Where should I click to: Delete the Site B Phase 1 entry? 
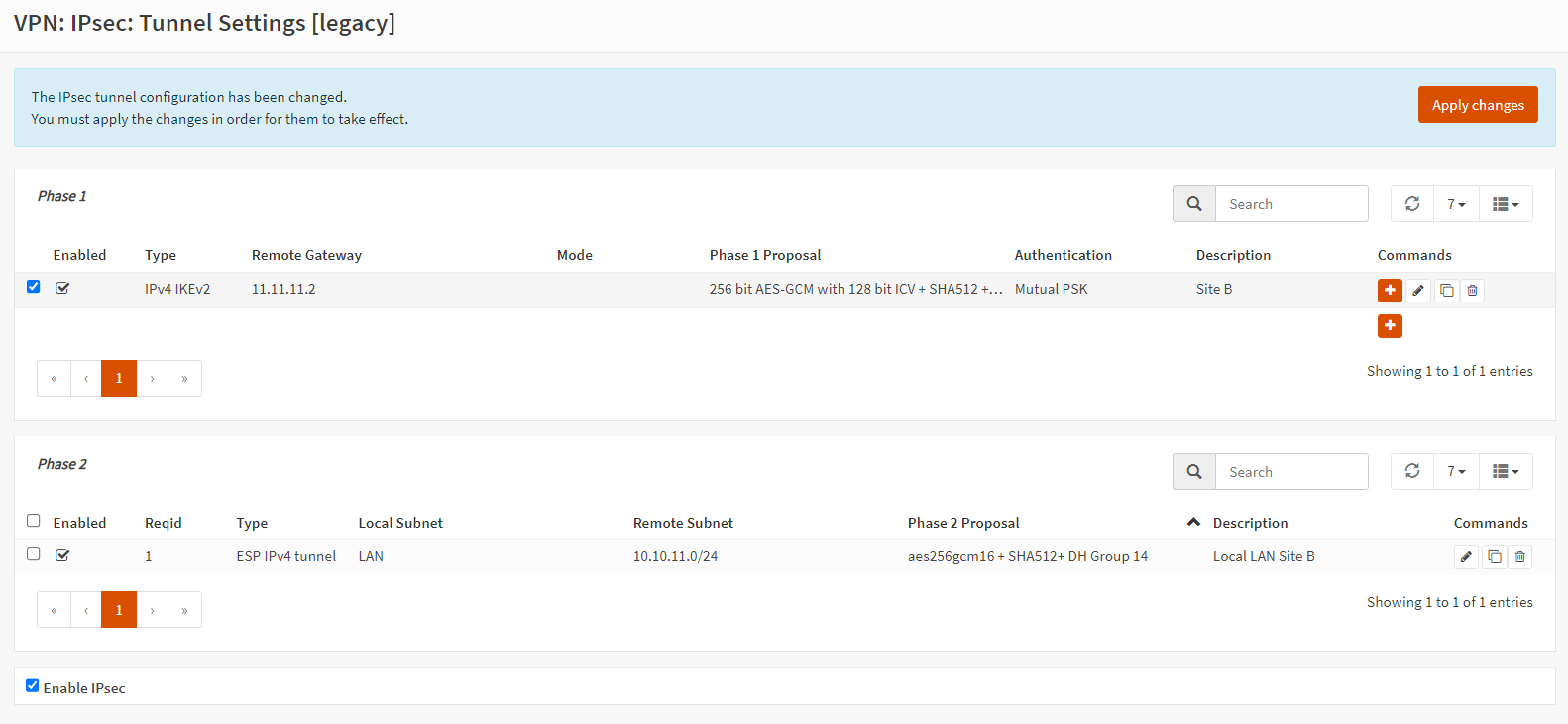point(1473,290)
